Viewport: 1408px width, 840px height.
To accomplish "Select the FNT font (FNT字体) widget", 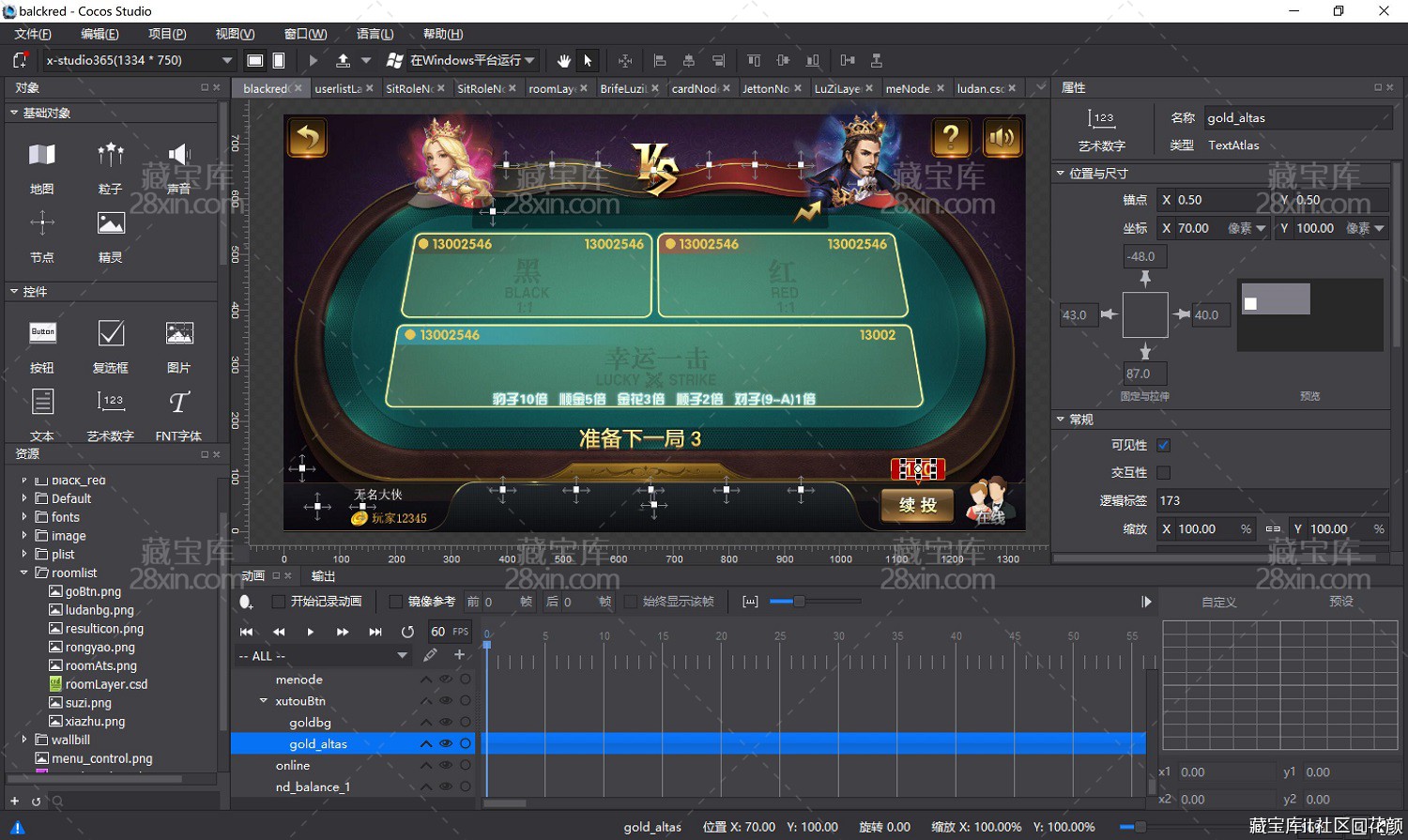I will [179, 414].
